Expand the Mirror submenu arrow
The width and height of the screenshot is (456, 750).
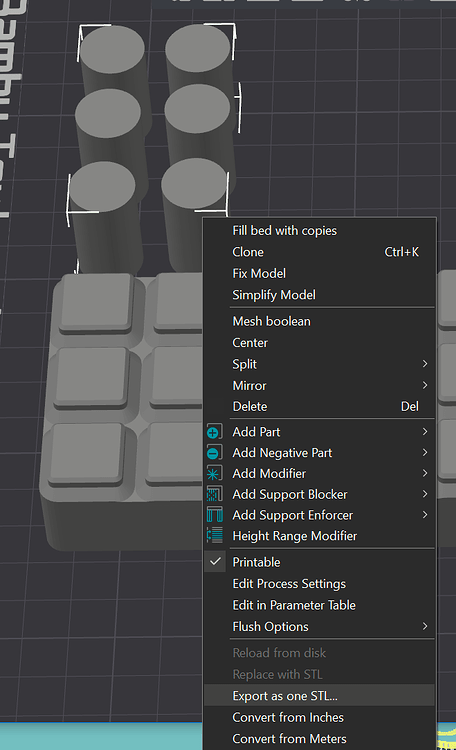click(424, 386)
